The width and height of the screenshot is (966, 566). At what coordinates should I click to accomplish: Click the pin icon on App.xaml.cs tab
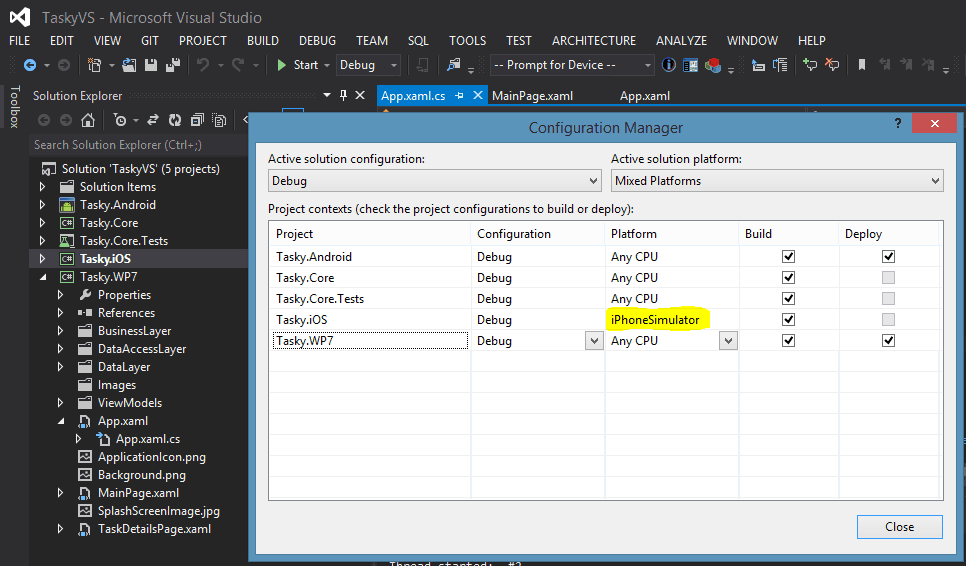coord(459,96)
